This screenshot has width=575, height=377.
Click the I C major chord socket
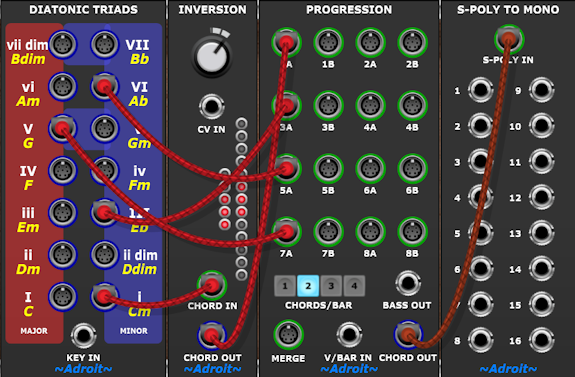tap(63, 297)
